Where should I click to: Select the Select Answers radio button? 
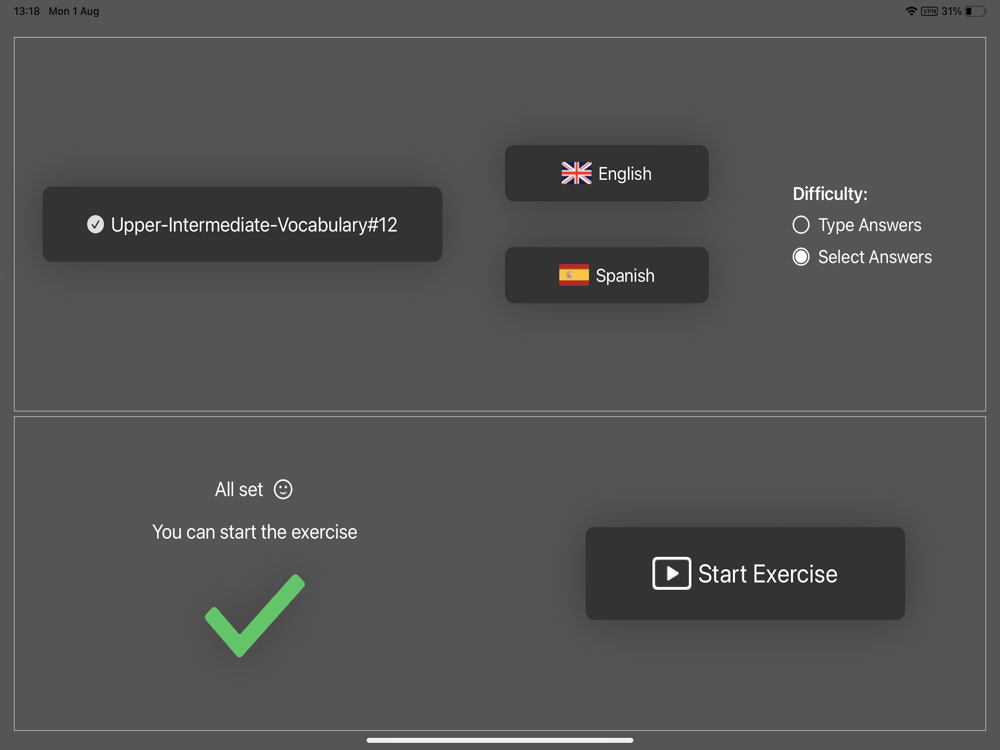[x=801, y=256]
